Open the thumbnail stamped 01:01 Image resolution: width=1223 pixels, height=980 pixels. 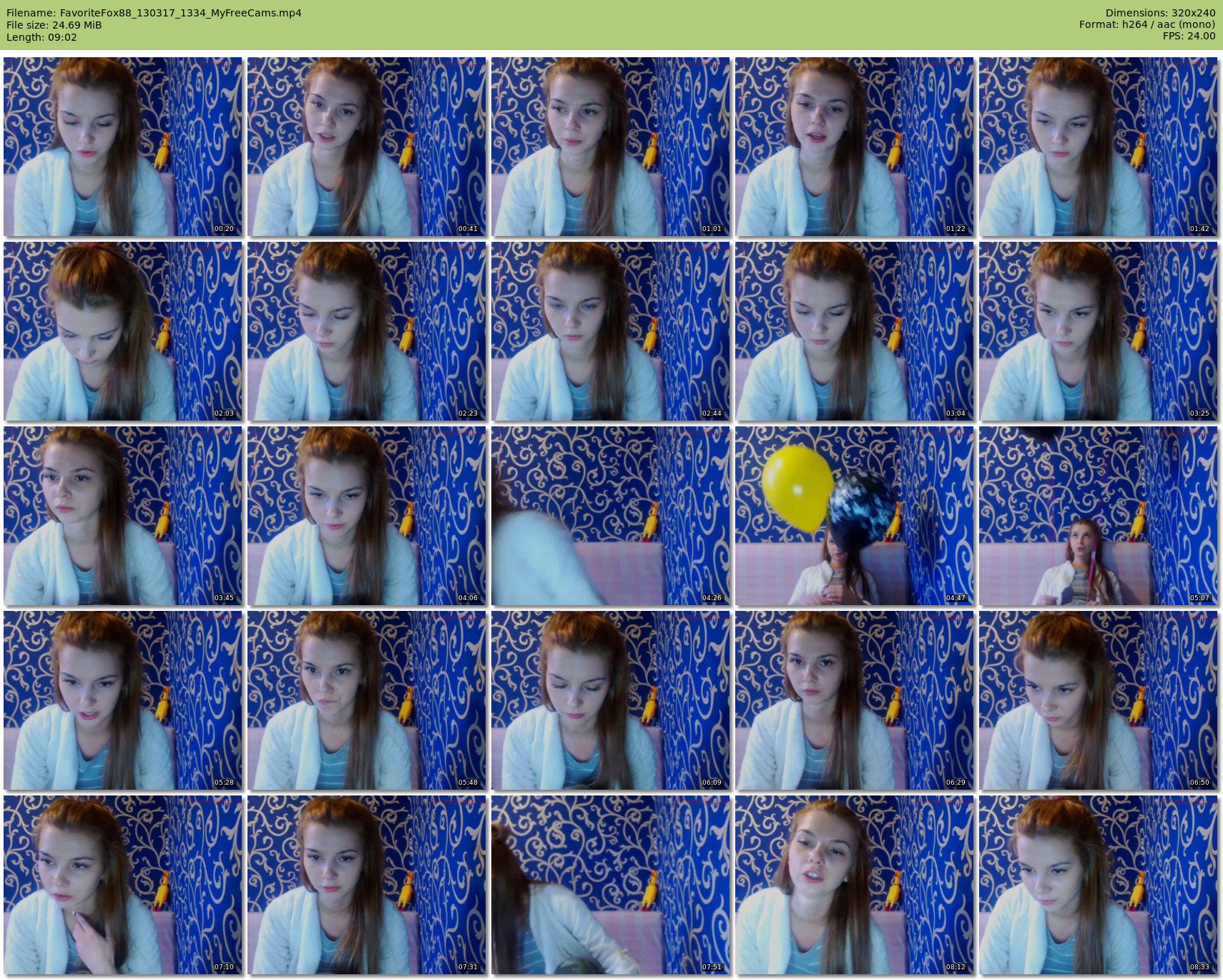click(x=610, y=147)
